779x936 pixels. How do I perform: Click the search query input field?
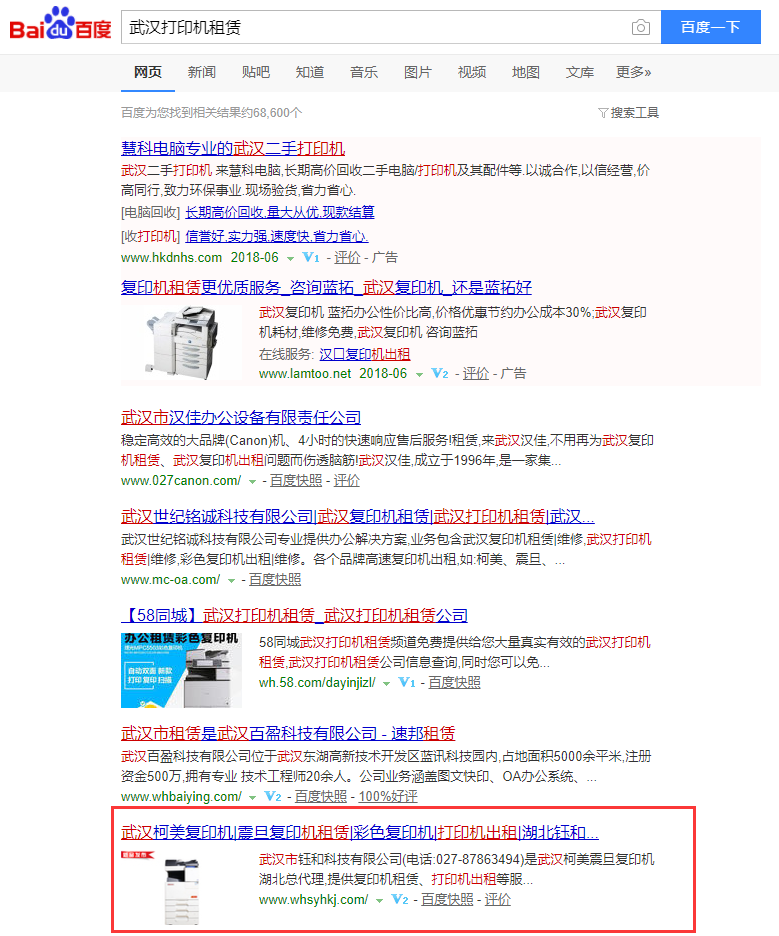pos(375,27)
